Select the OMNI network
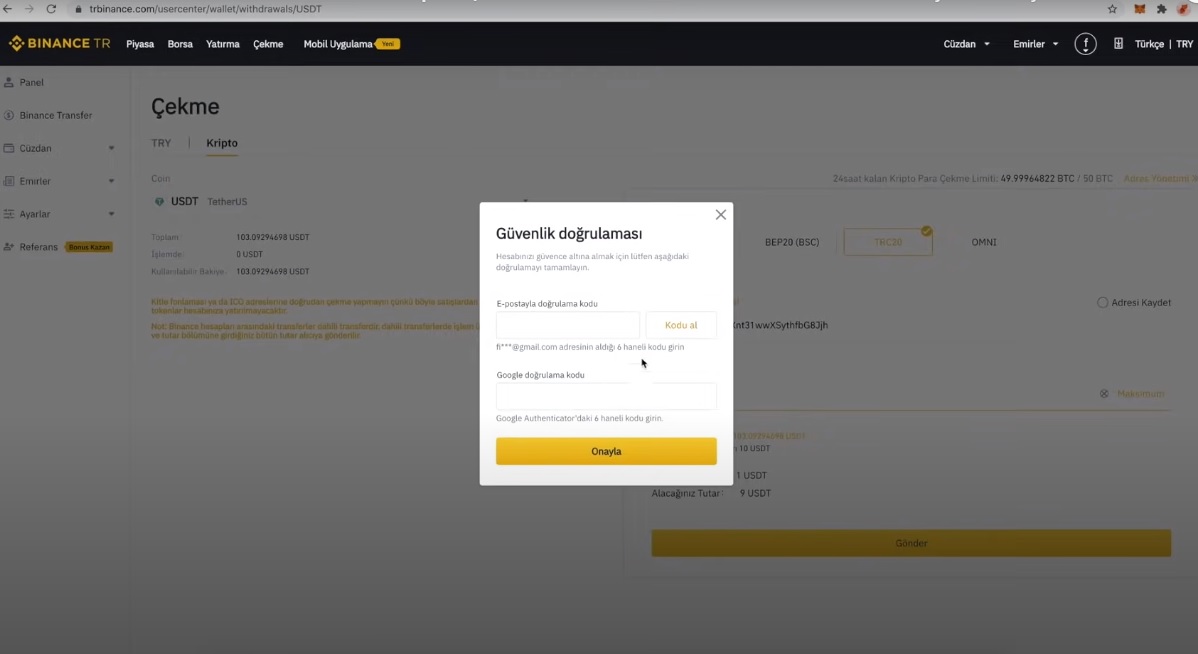The image size is (1198, 654). 984,242
